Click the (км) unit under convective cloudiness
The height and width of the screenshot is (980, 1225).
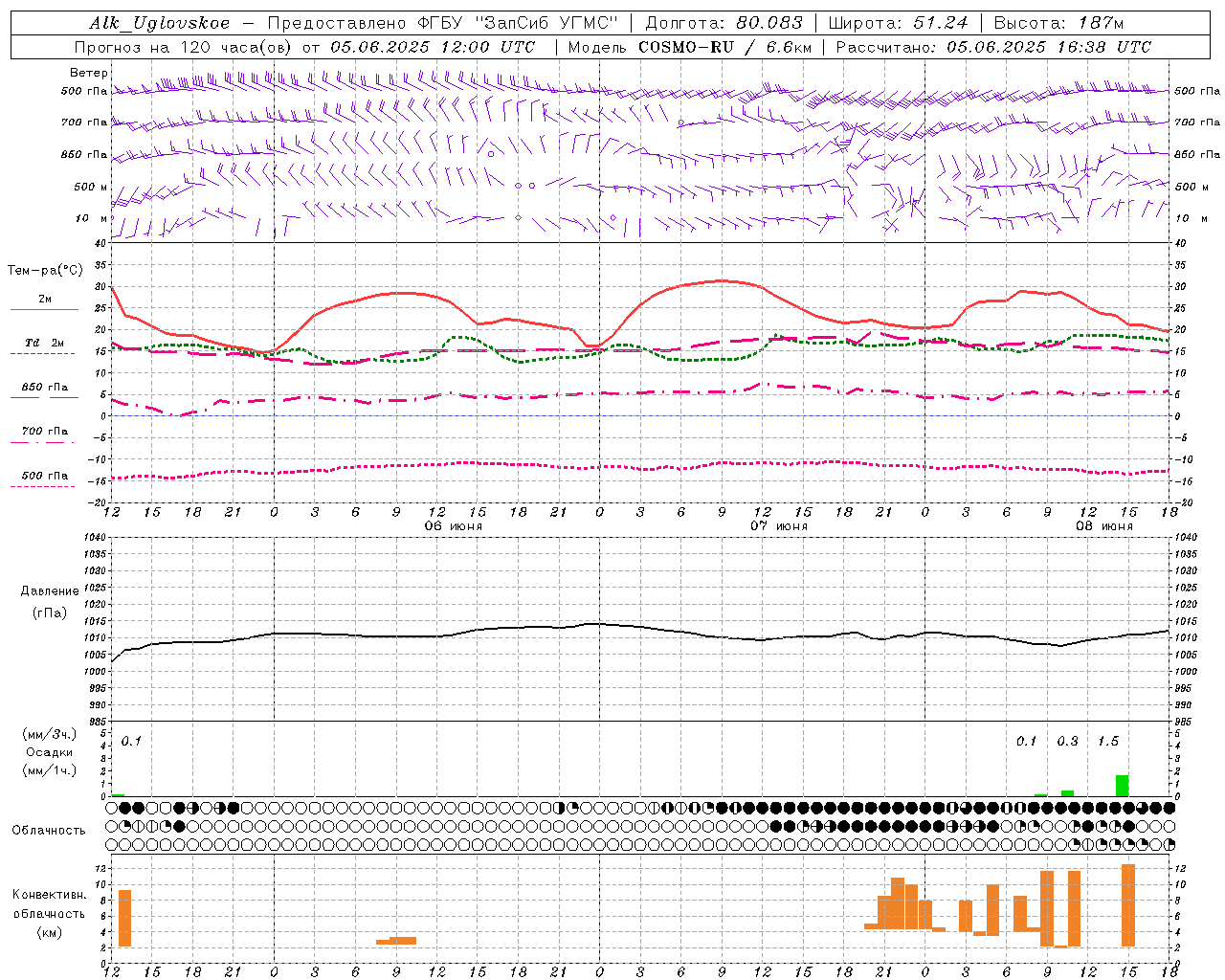(x=50, y=932)
